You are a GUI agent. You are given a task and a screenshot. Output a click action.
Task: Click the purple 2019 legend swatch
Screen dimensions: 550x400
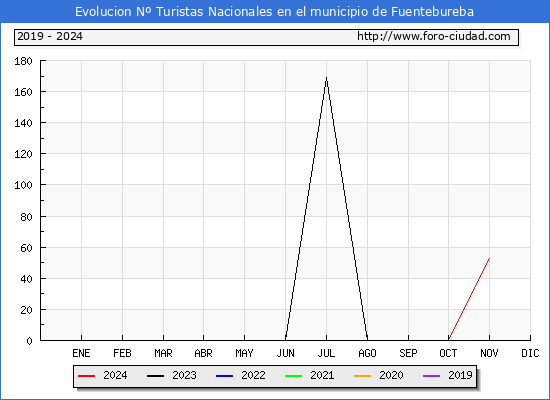click(x=431, y=376)
